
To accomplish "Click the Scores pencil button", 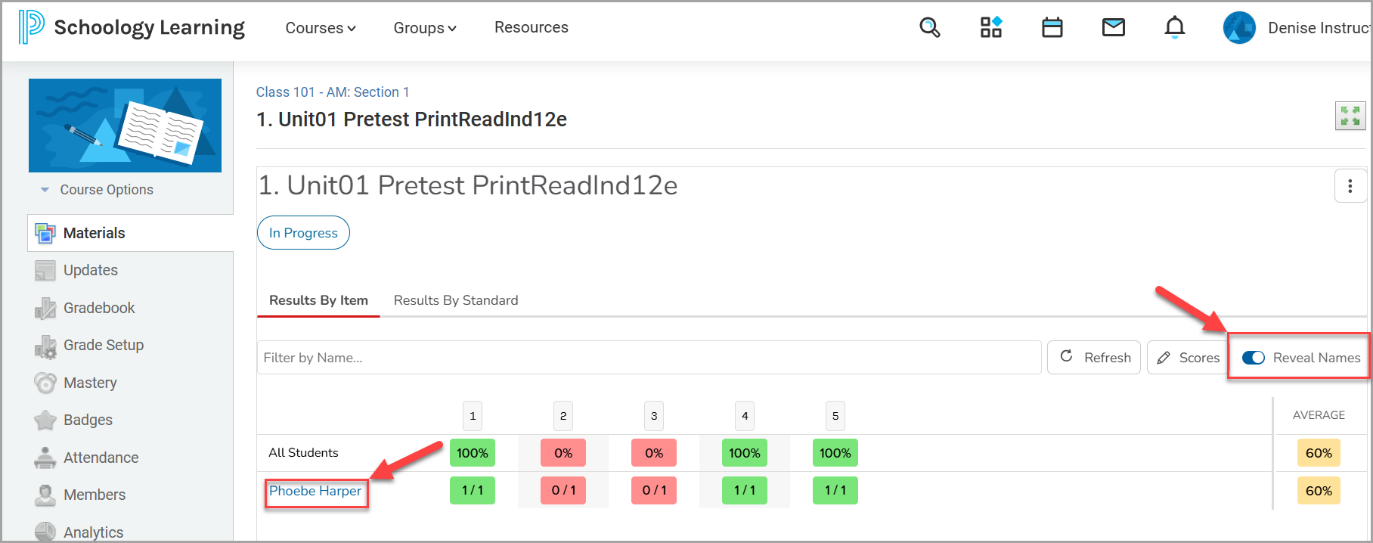I will coord(1187,357).
